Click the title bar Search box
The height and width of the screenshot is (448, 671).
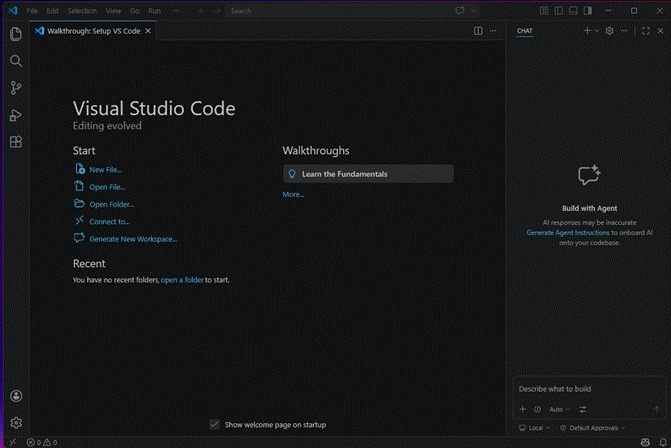[338, 11]
